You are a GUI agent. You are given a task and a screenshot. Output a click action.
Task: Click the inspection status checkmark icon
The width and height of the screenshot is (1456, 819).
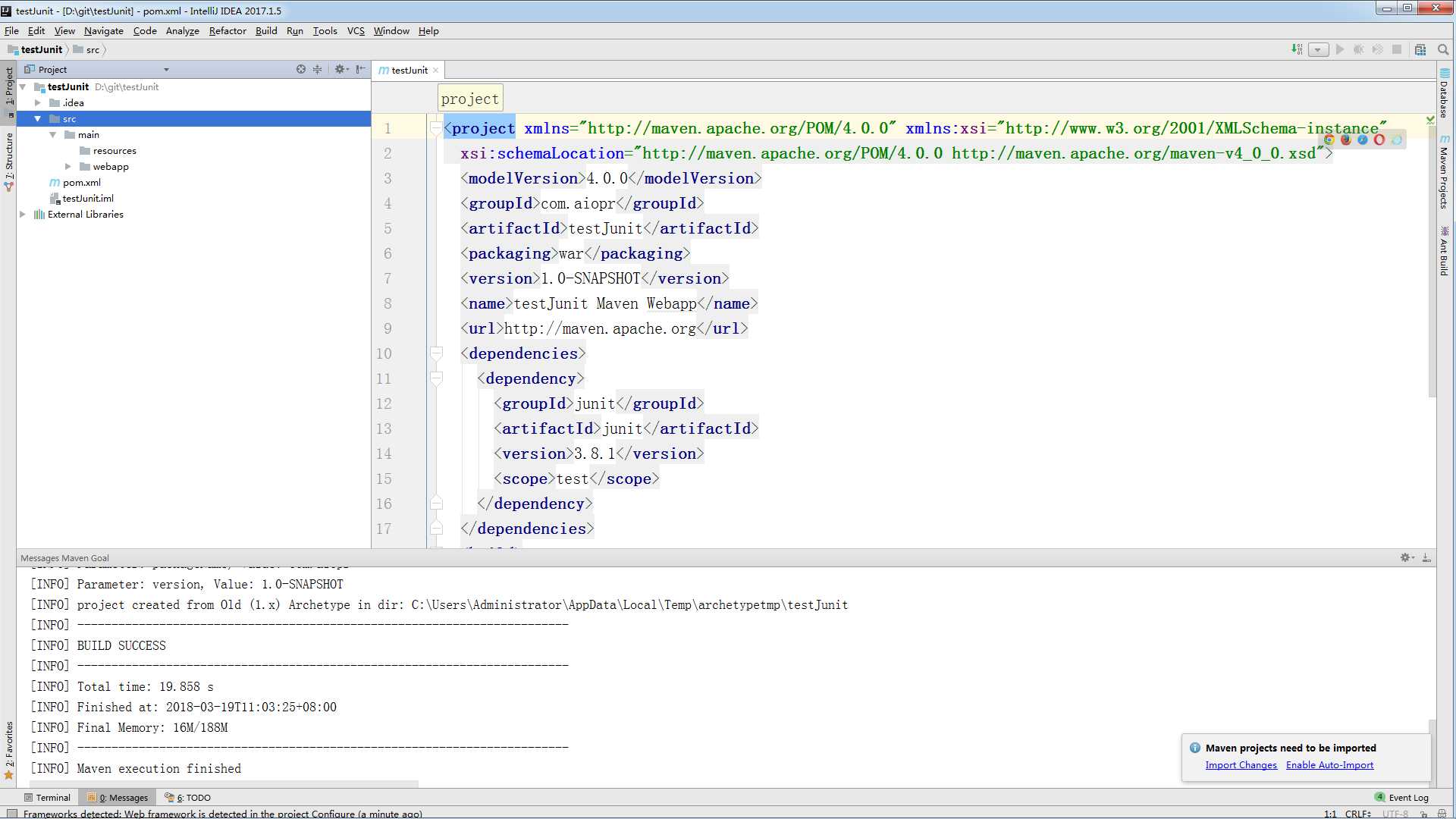click(1430, 120)
